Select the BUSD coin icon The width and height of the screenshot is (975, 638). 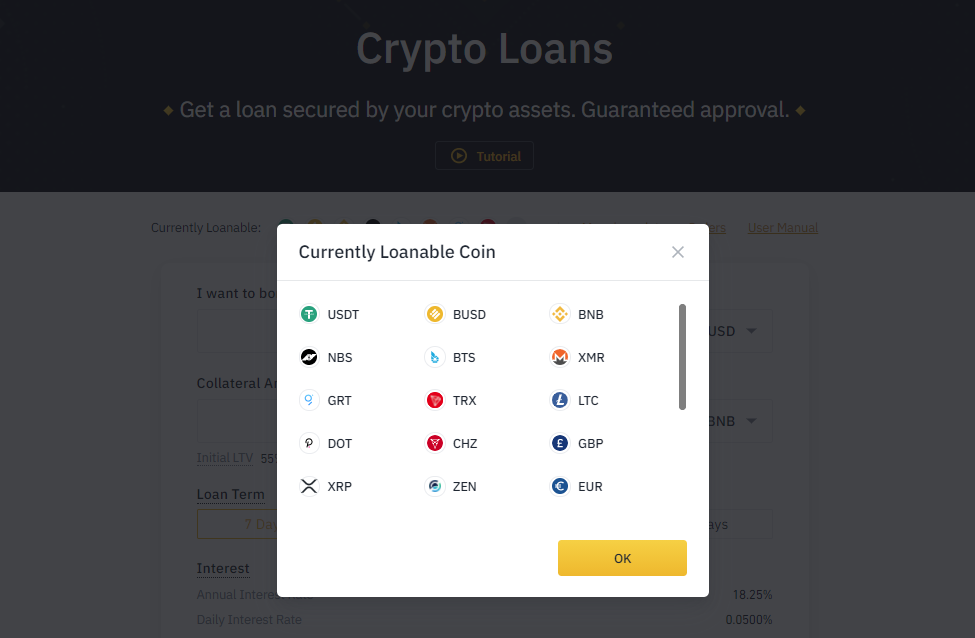434,314
